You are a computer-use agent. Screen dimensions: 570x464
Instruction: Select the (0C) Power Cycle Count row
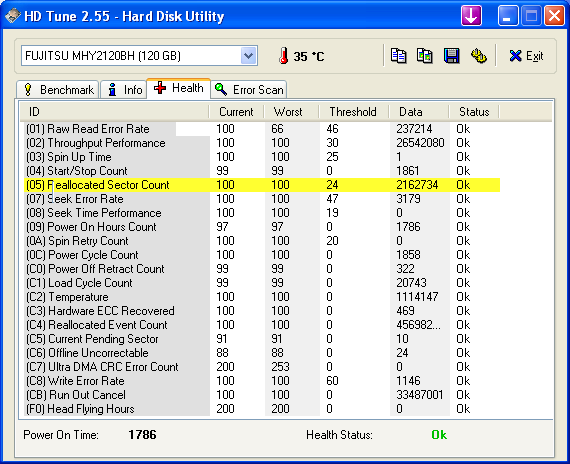(x=262, y=255)
